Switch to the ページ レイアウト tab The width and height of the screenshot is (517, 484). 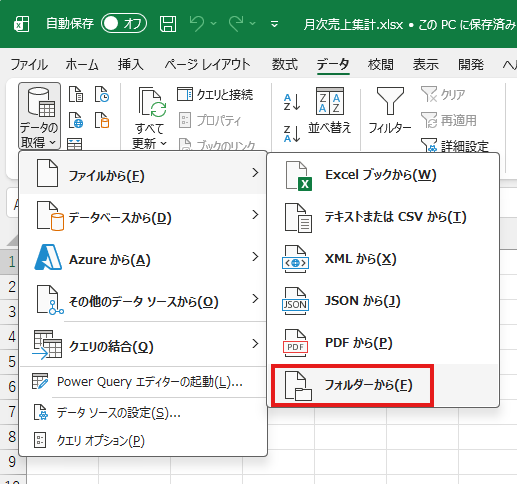coord(207,64)
